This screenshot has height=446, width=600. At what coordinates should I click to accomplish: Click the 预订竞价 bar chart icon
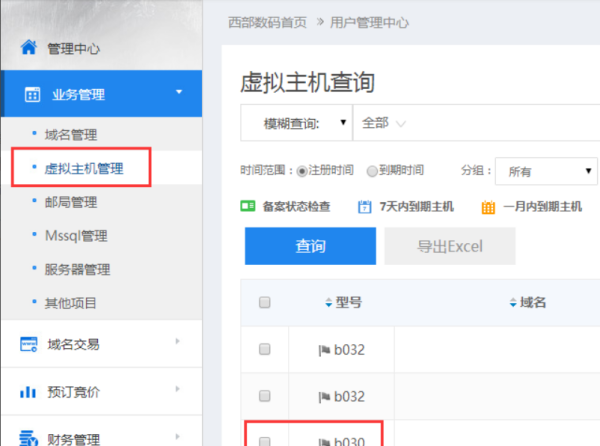28,392
